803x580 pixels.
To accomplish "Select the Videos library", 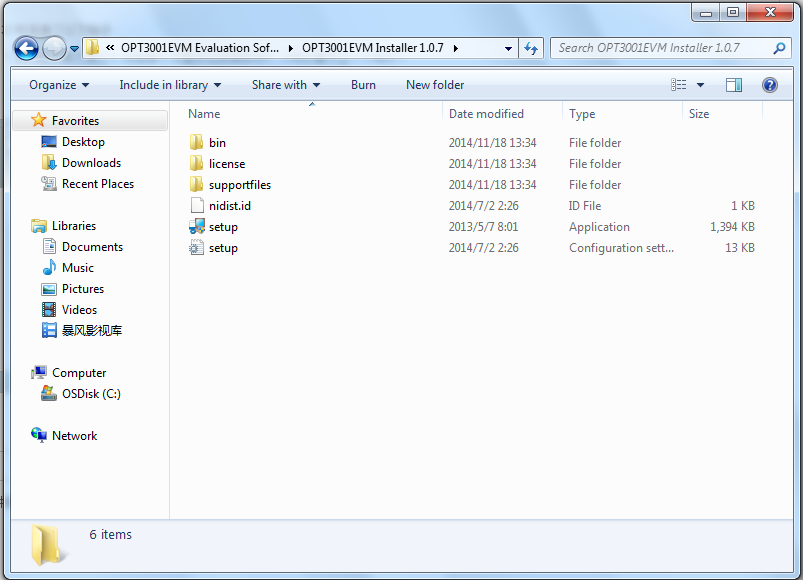I will tap(79, 310).
